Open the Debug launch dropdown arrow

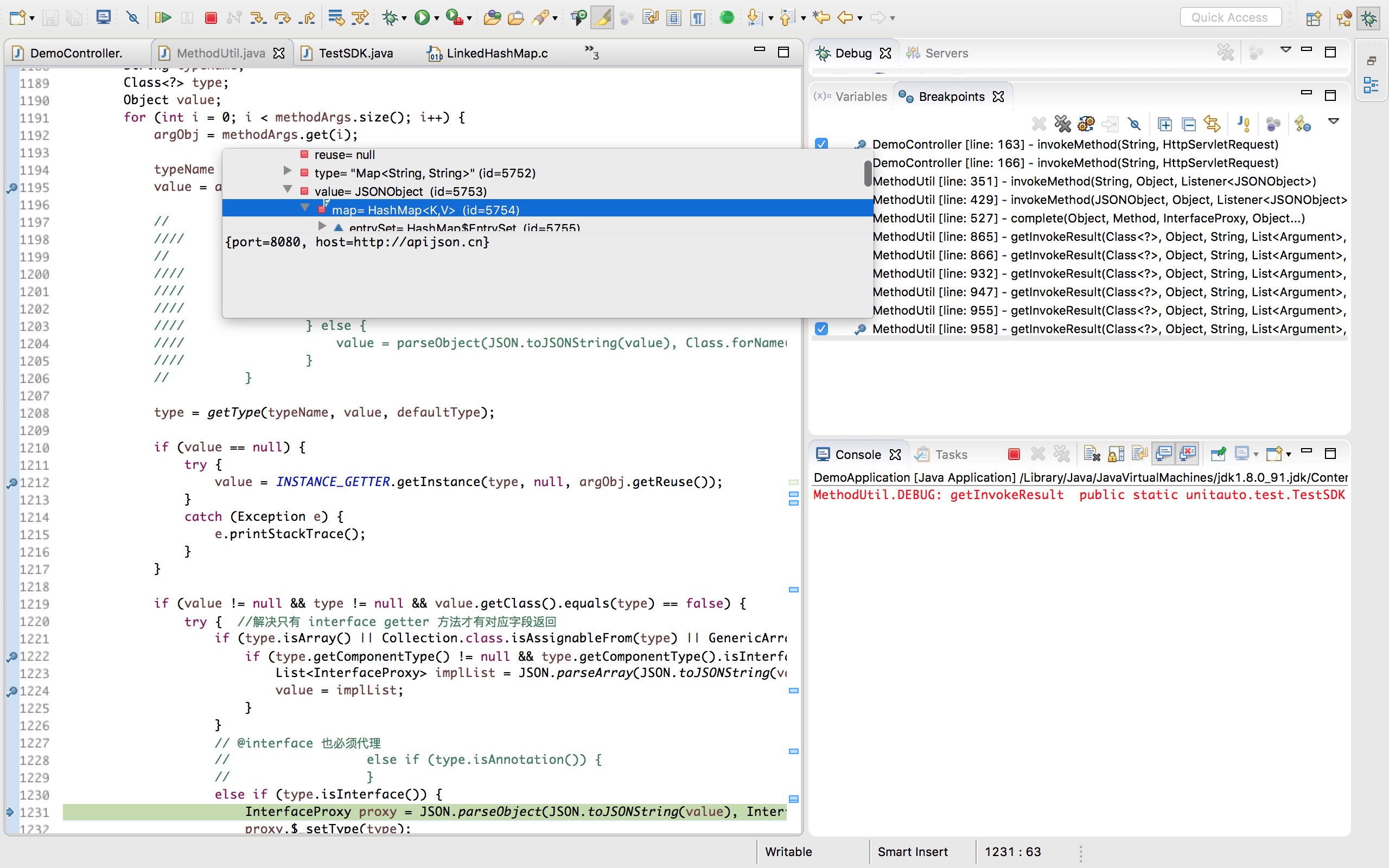click(x=404, y=18)
